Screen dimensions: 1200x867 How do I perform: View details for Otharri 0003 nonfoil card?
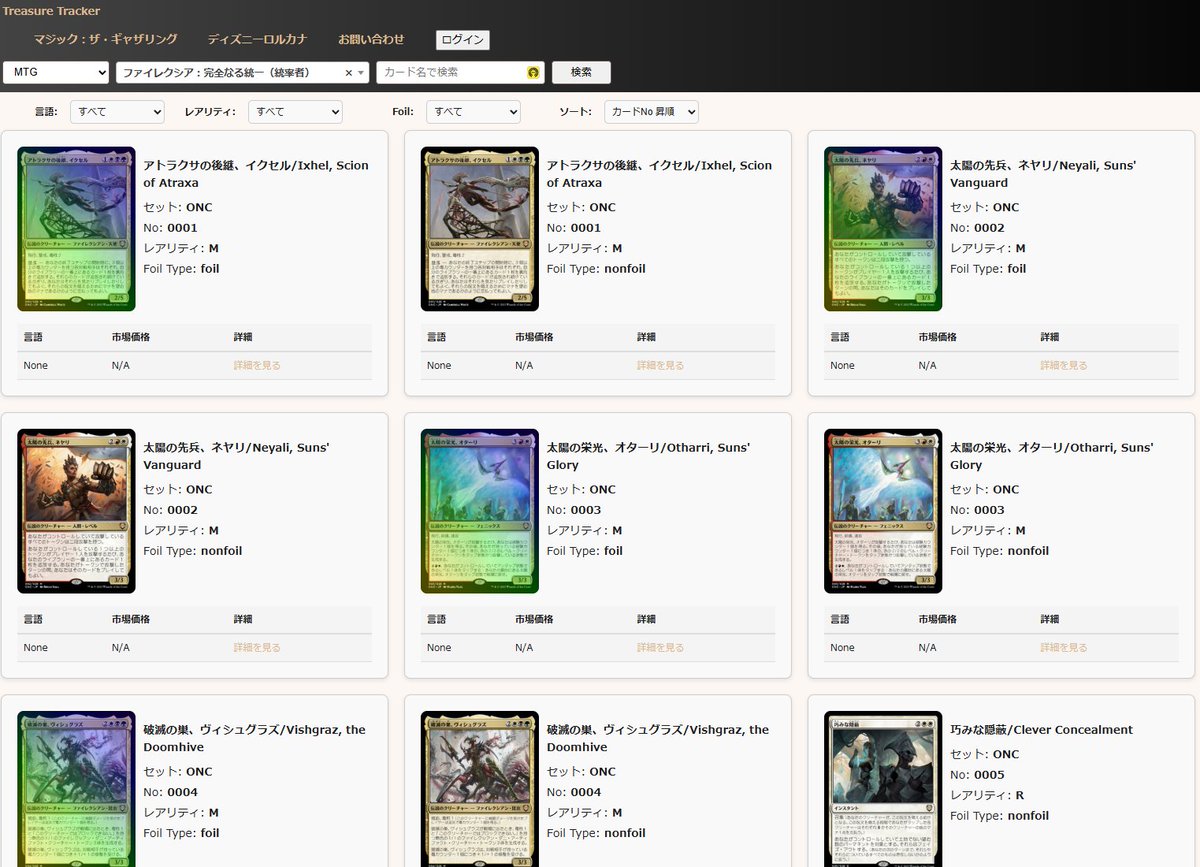(1064, 648)
